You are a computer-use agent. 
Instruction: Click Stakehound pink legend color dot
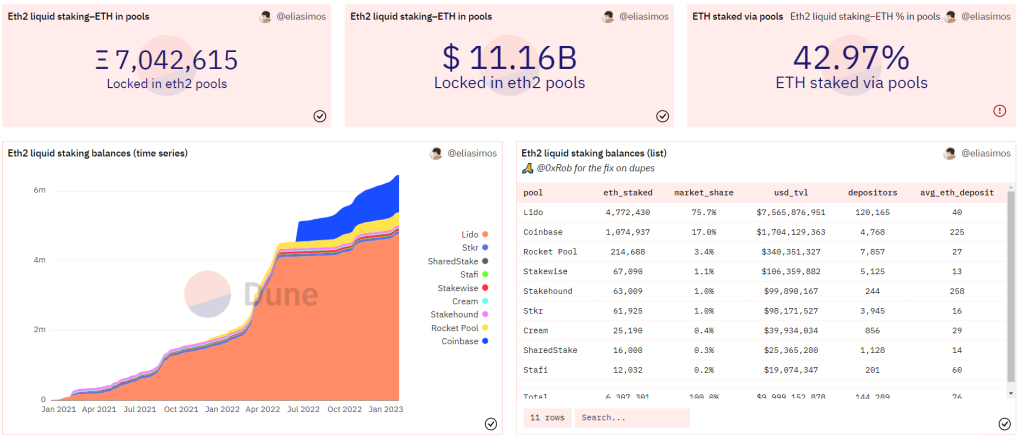[x=486, y=315]
